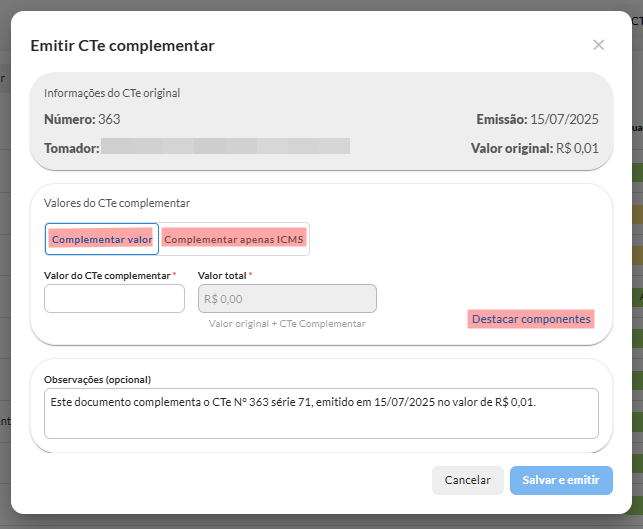Click the blurred Tomador name
Viewport: 643px width, 529px height.
coord(225,147)
